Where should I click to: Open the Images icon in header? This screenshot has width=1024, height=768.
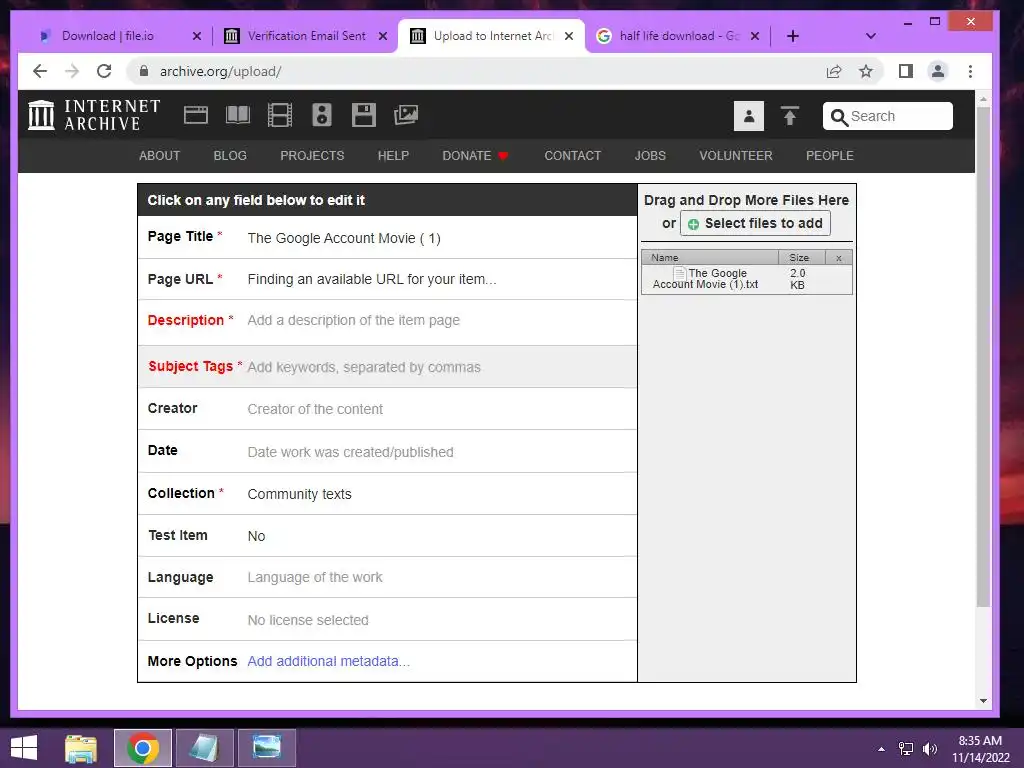pyautogui.click(x=406, y=115)
